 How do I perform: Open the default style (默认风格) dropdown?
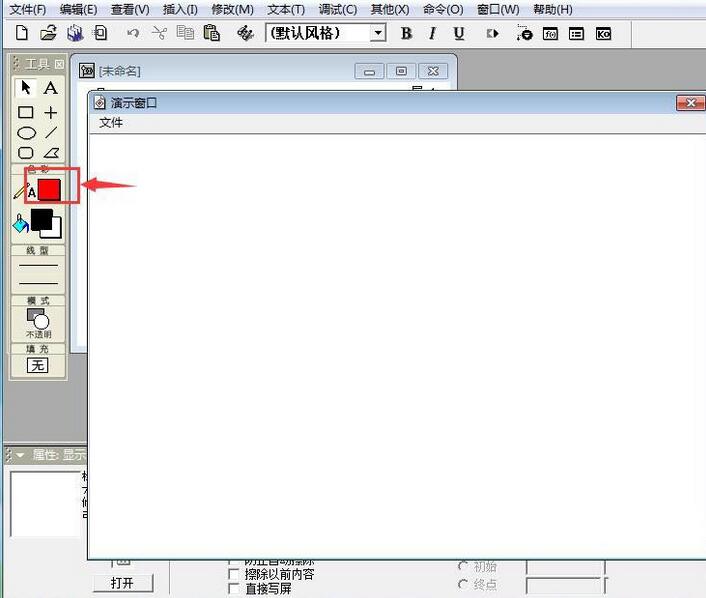(x=378, y=33)
